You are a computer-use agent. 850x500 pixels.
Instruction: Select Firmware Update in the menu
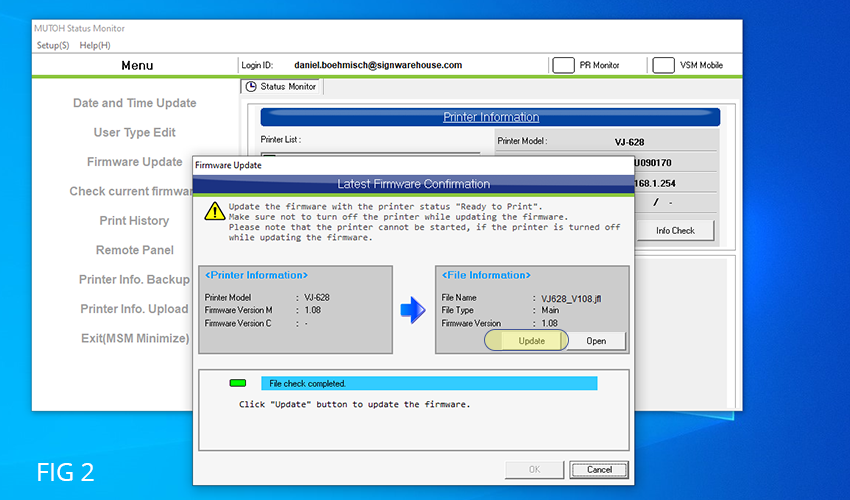click(135, 162)
